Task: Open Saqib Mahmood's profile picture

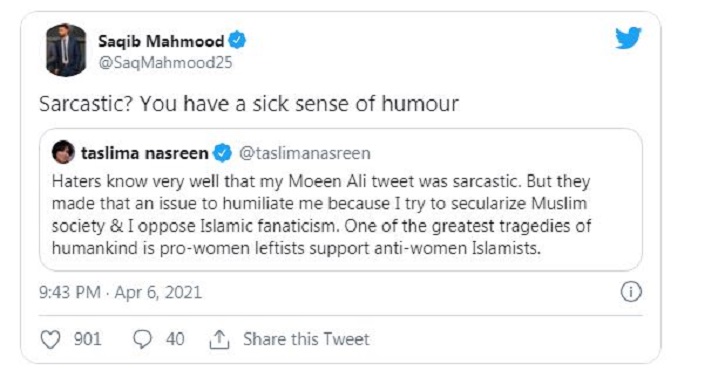Action: pos(66,50)
